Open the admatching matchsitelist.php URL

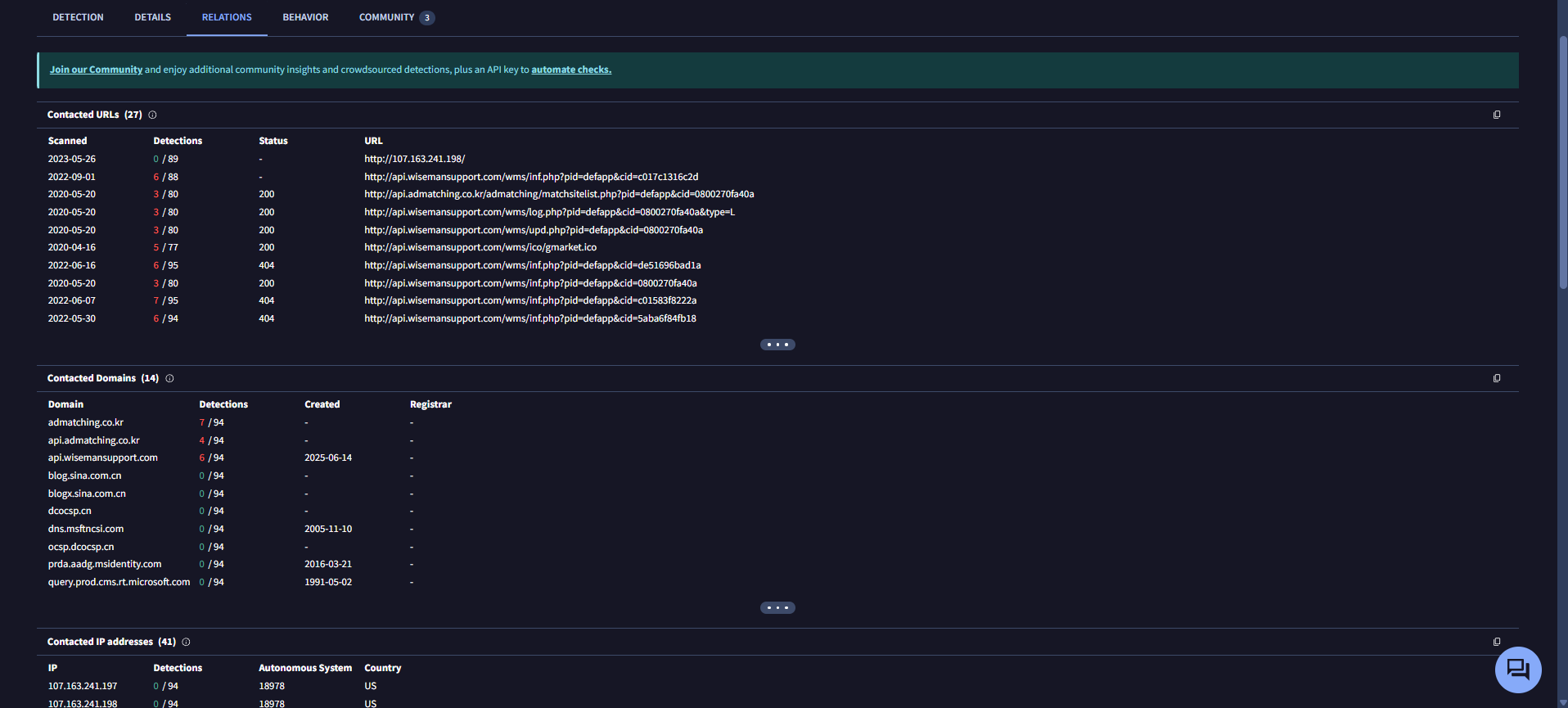click(x=559, y=194)
